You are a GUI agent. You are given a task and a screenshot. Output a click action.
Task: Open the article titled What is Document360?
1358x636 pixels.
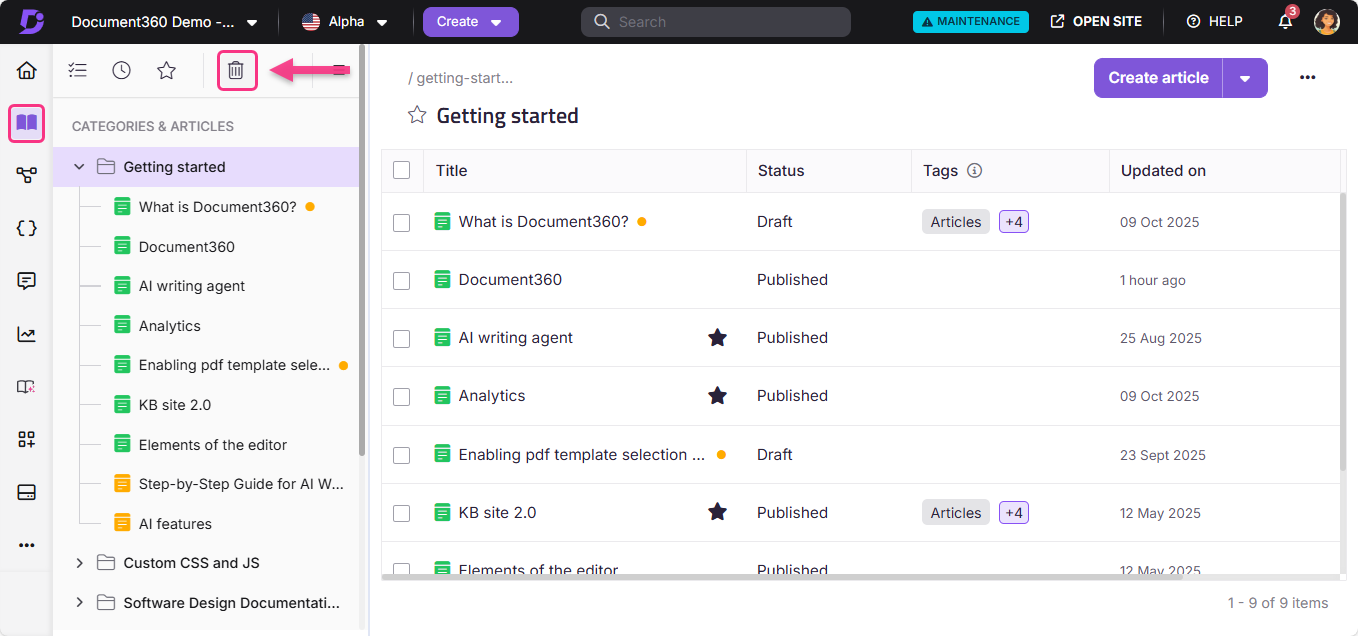click(545, 221)
